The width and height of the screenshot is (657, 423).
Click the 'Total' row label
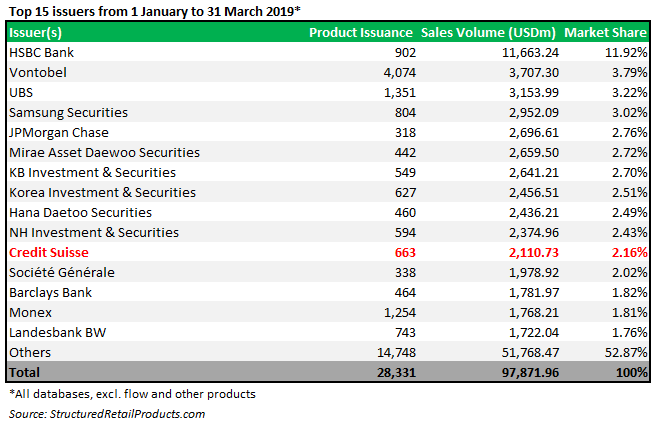tap(24, 373)
